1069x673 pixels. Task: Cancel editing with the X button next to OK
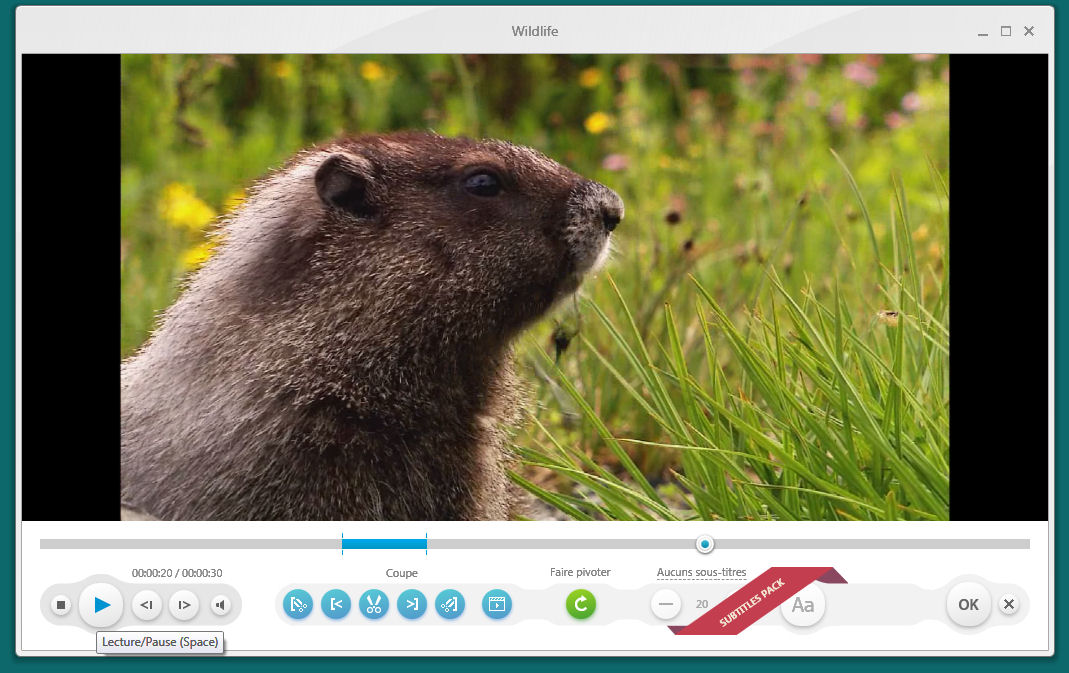pyautogui.click(x=1009, y=605)
